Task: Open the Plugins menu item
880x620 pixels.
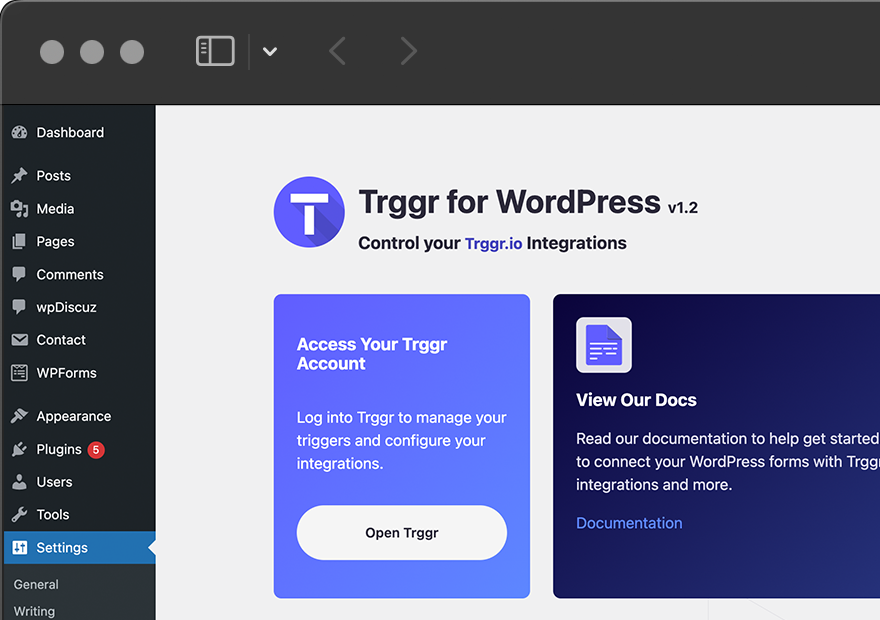Action: 78,449
